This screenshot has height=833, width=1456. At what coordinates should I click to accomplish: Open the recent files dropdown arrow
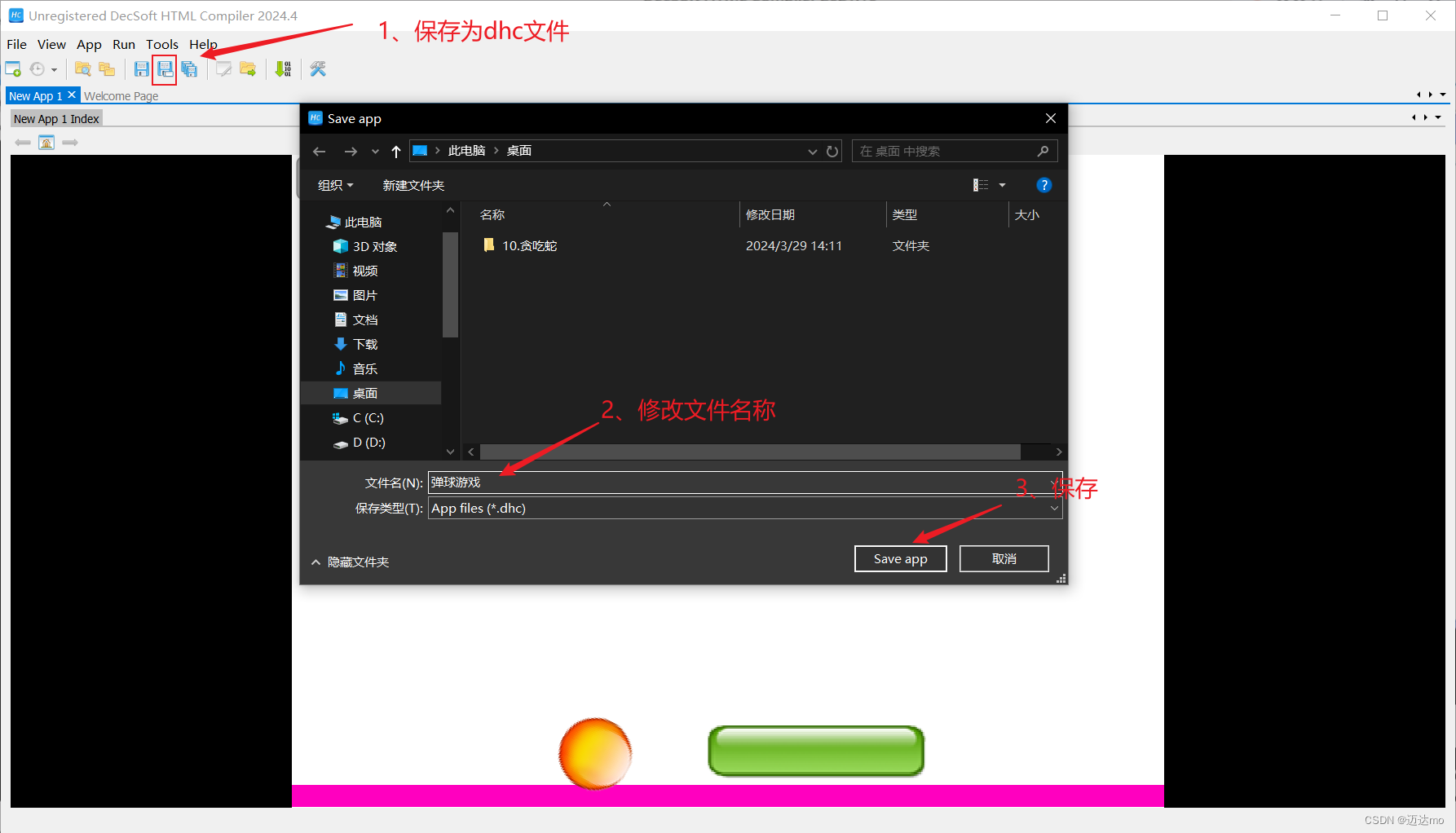tap(55, 68)
